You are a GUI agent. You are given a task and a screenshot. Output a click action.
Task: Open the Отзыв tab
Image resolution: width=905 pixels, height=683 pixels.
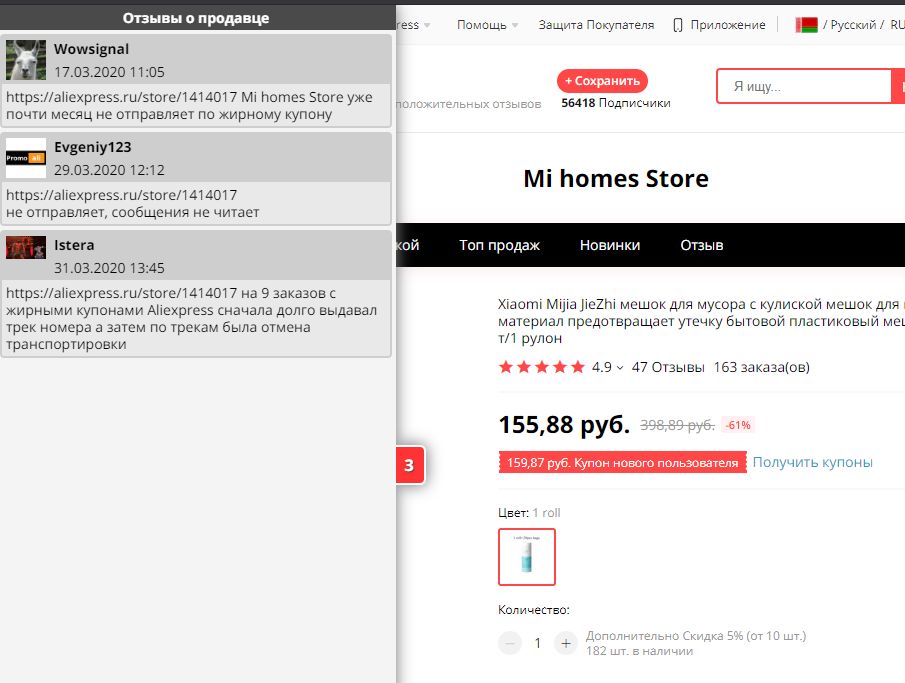coord(701,245)
